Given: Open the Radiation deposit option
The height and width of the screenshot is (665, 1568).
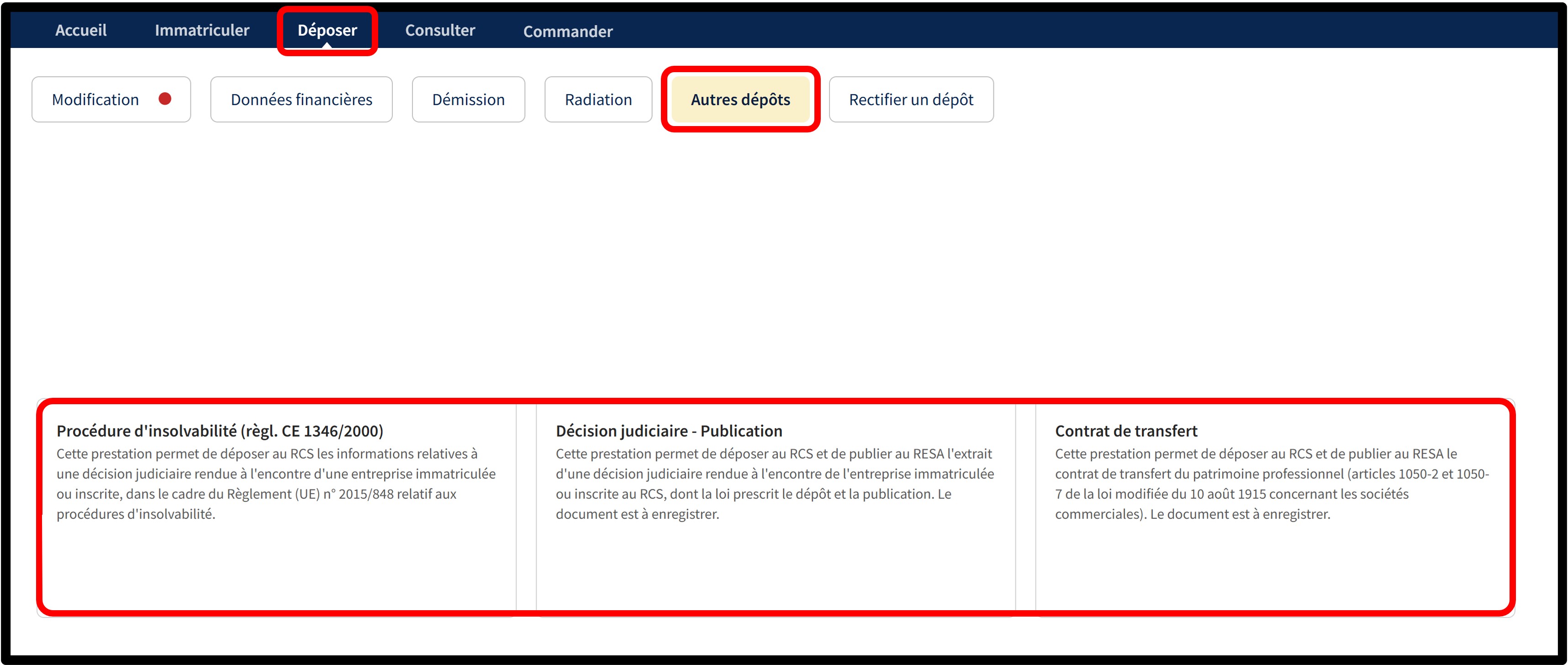Looking at the screenshot, I should coord(598,100).
